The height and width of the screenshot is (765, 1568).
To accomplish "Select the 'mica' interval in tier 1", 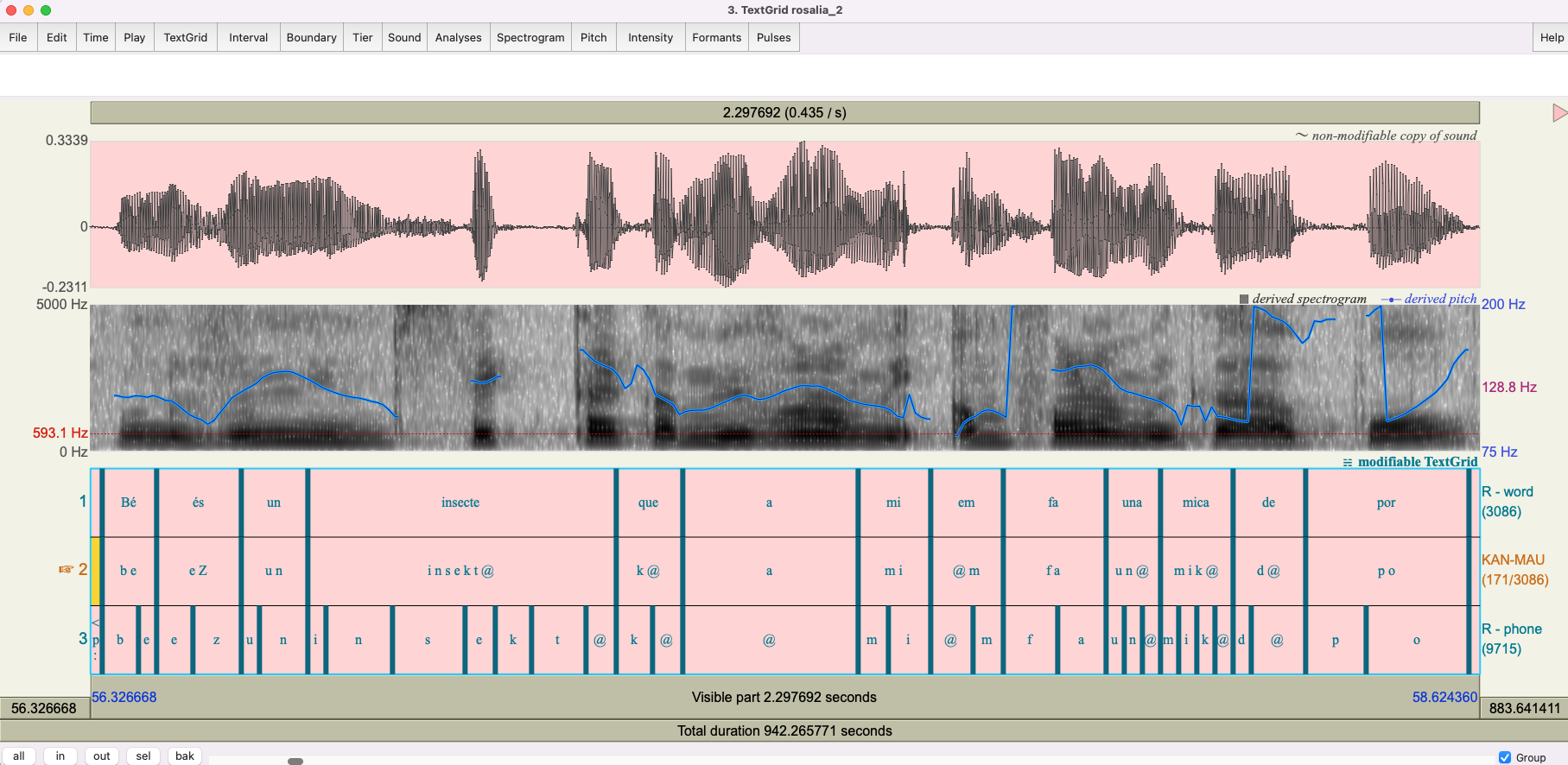I will [x=1196, y=503].
